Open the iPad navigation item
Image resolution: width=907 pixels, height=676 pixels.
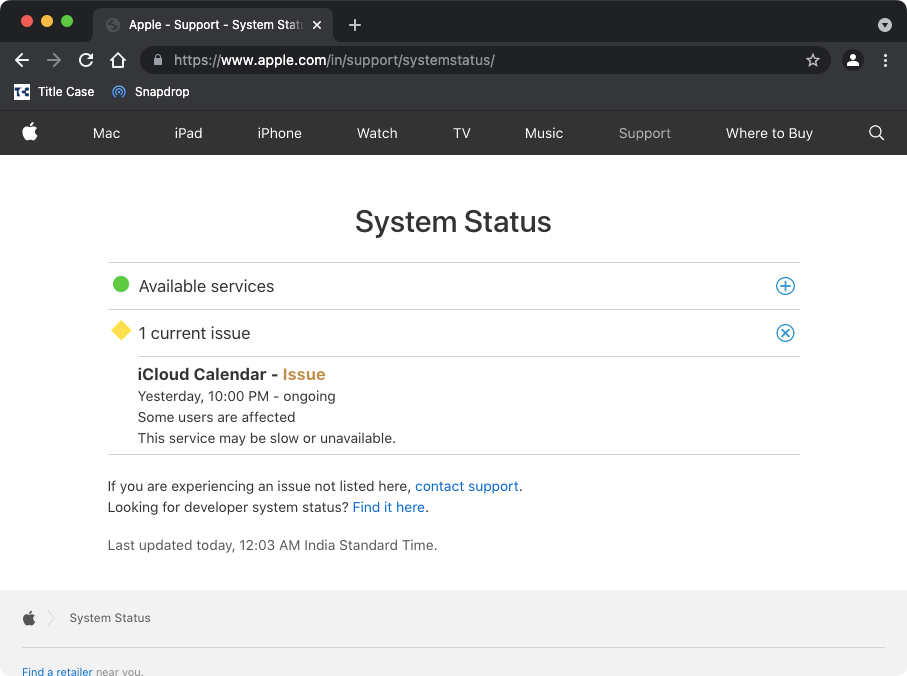[189, 134]
